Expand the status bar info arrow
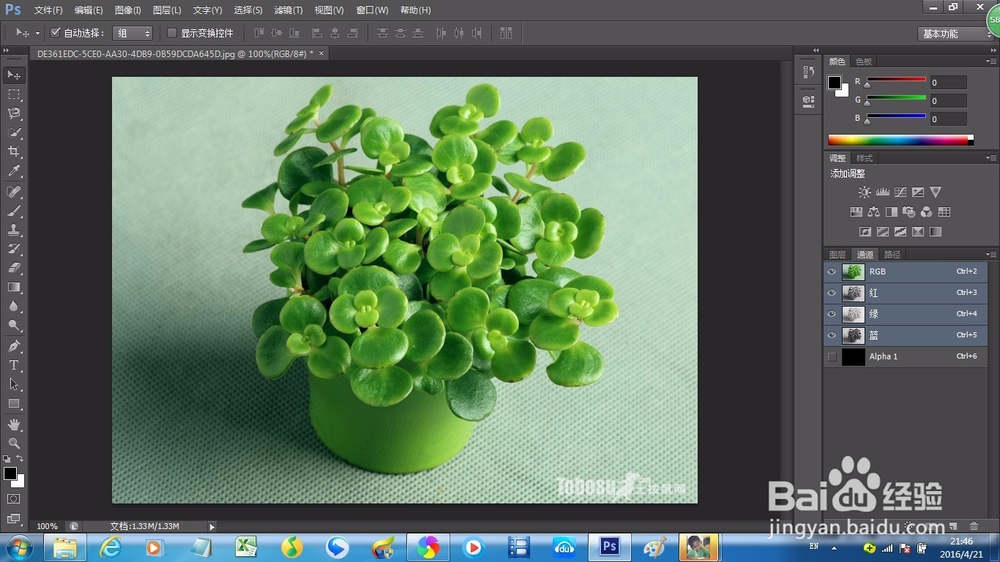This screenshot has height=562, width=1000. [212, 526]
